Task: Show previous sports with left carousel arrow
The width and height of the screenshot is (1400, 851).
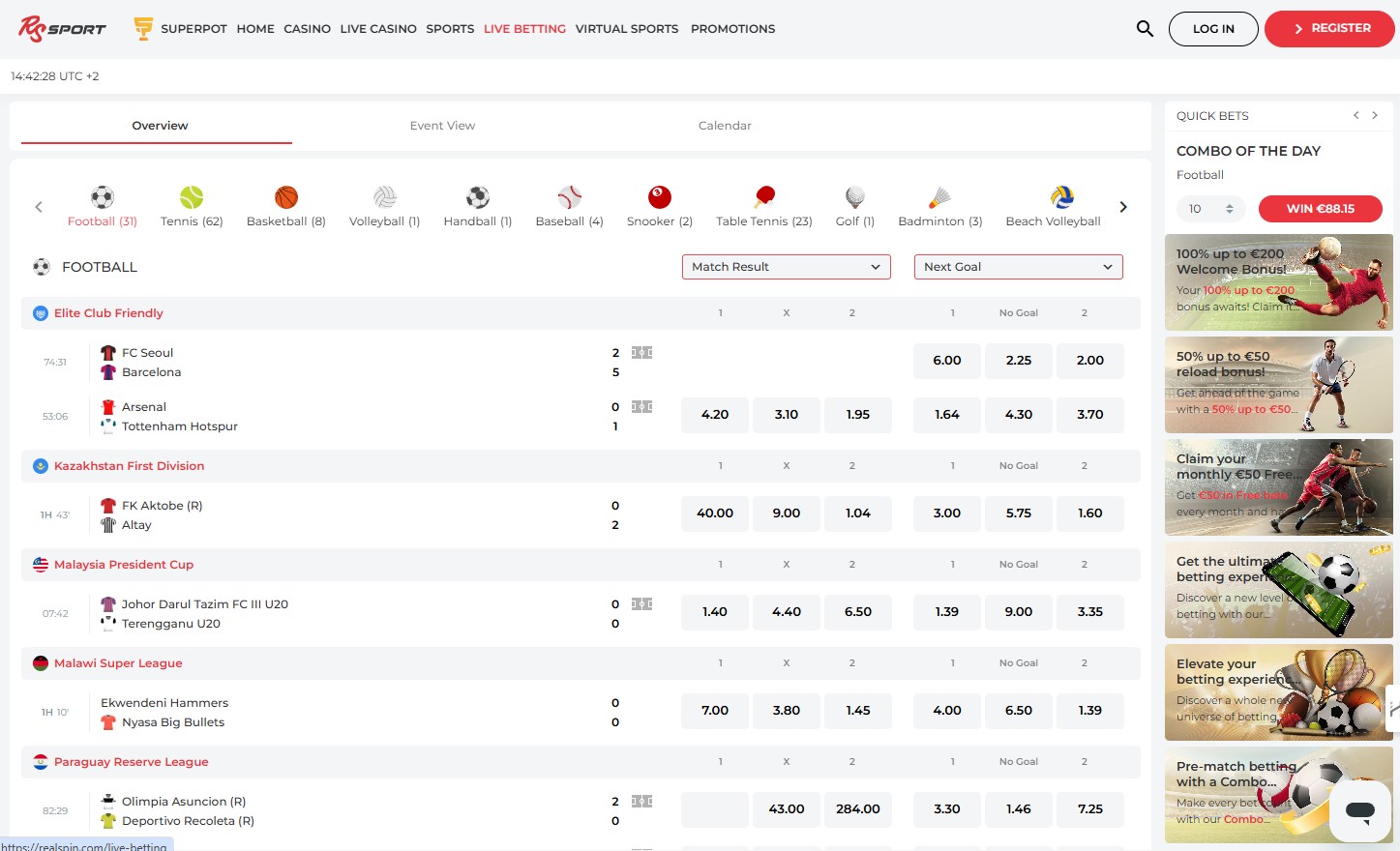Action: [39, 207]
